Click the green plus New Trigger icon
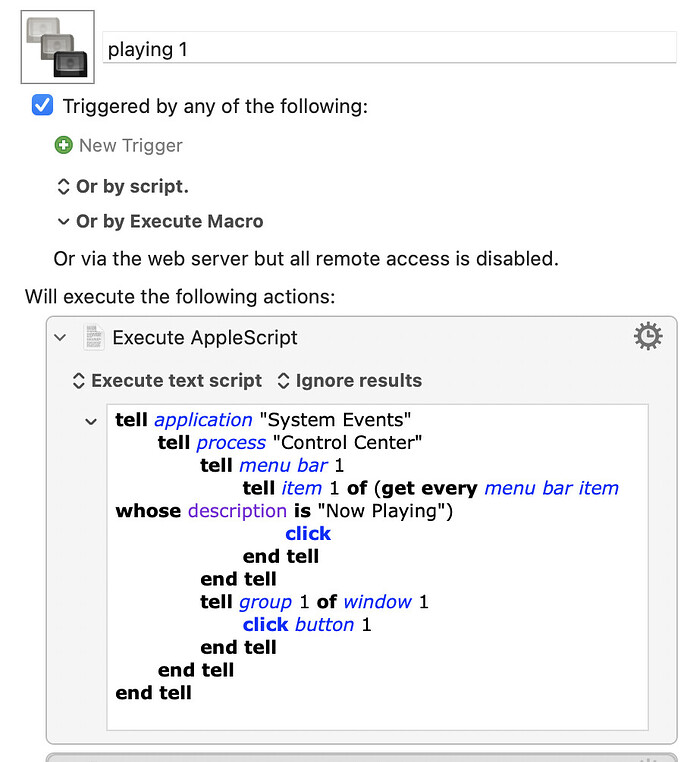Viewport: 690px width, 762px height. [x=63, y=145]
